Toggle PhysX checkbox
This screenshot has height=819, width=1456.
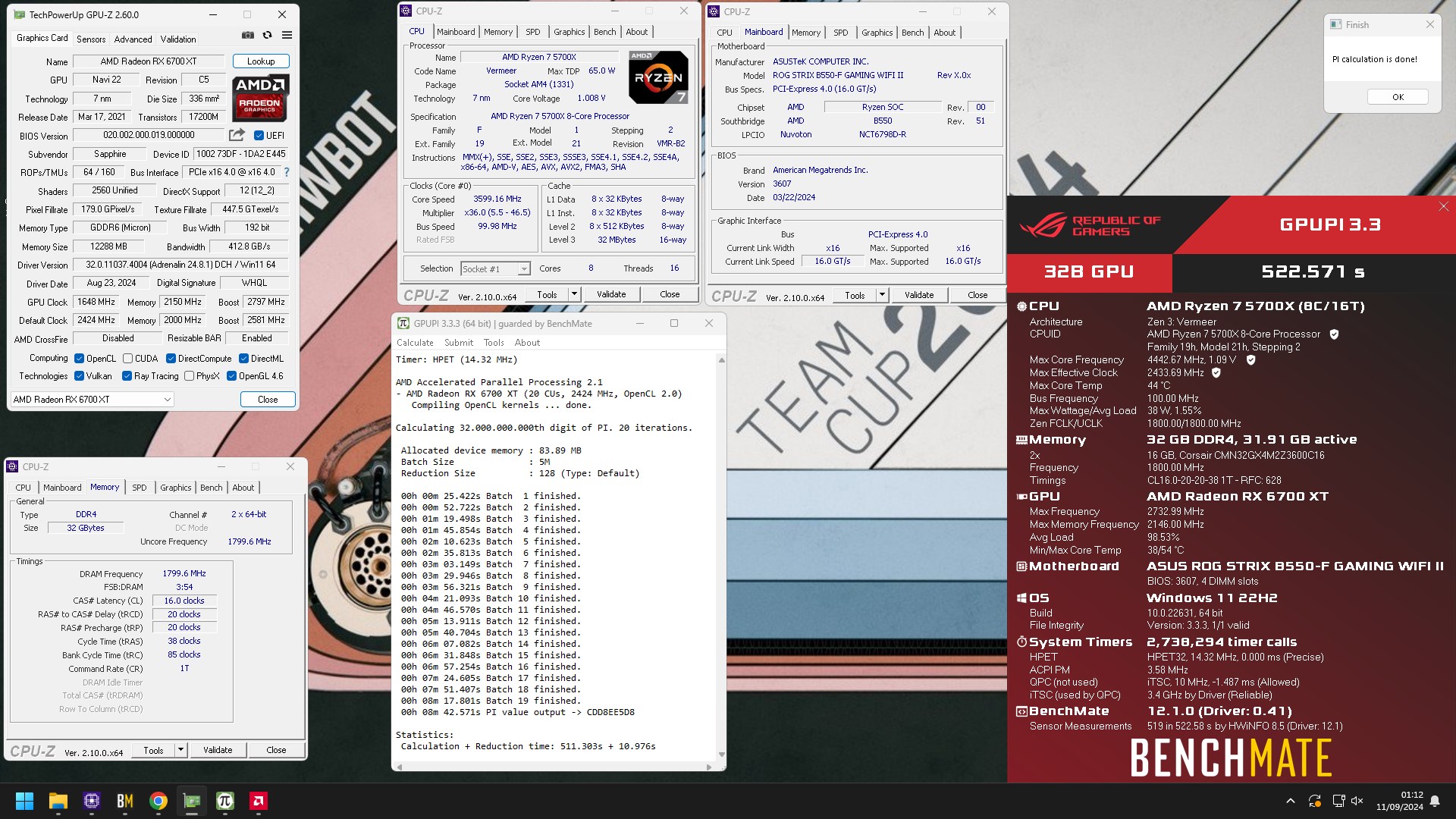tap(189, 376)
